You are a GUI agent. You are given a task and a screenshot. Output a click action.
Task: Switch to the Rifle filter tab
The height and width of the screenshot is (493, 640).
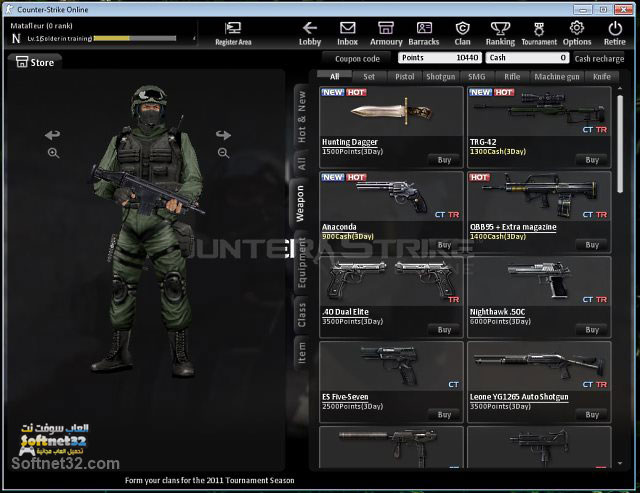[x=512, y=77]
